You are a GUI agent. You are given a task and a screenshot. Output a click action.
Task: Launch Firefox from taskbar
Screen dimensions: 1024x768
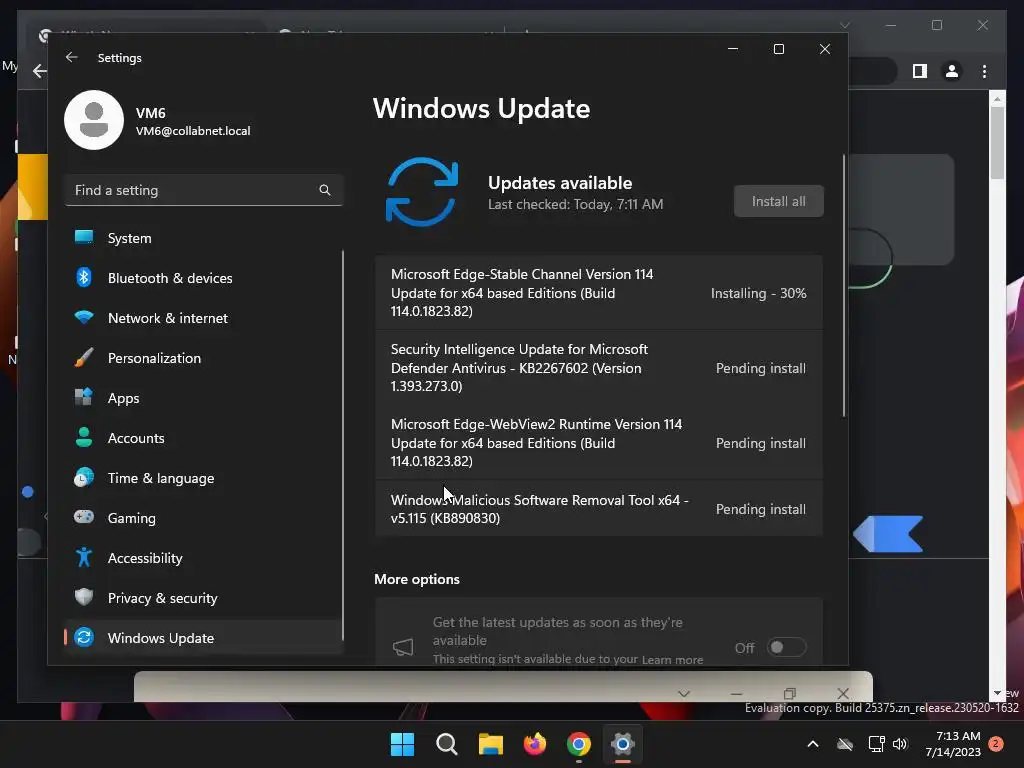point(535,744)
